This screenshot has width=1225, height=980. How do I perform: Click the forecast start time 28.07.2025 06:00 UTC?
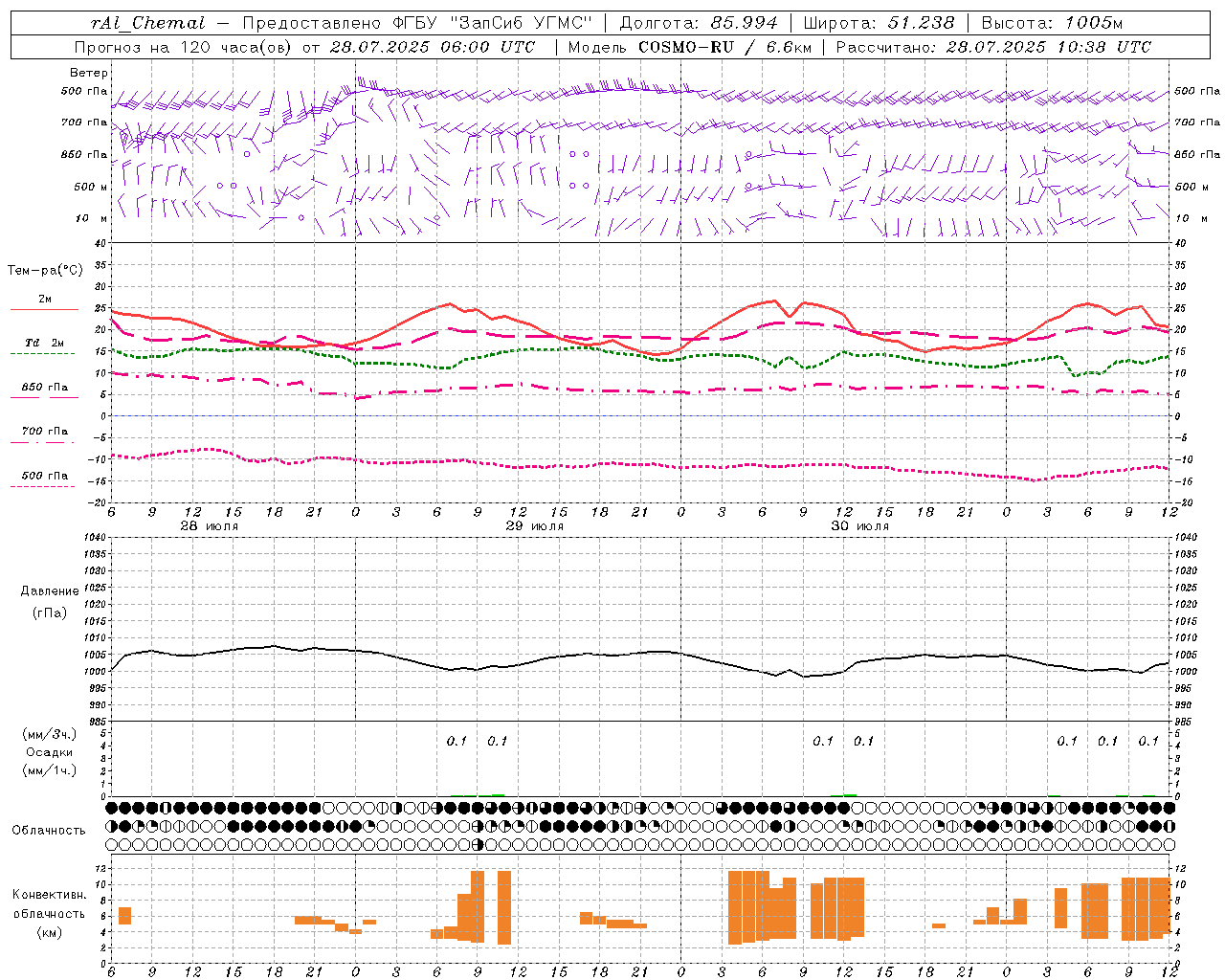click(x=433, y=47)
